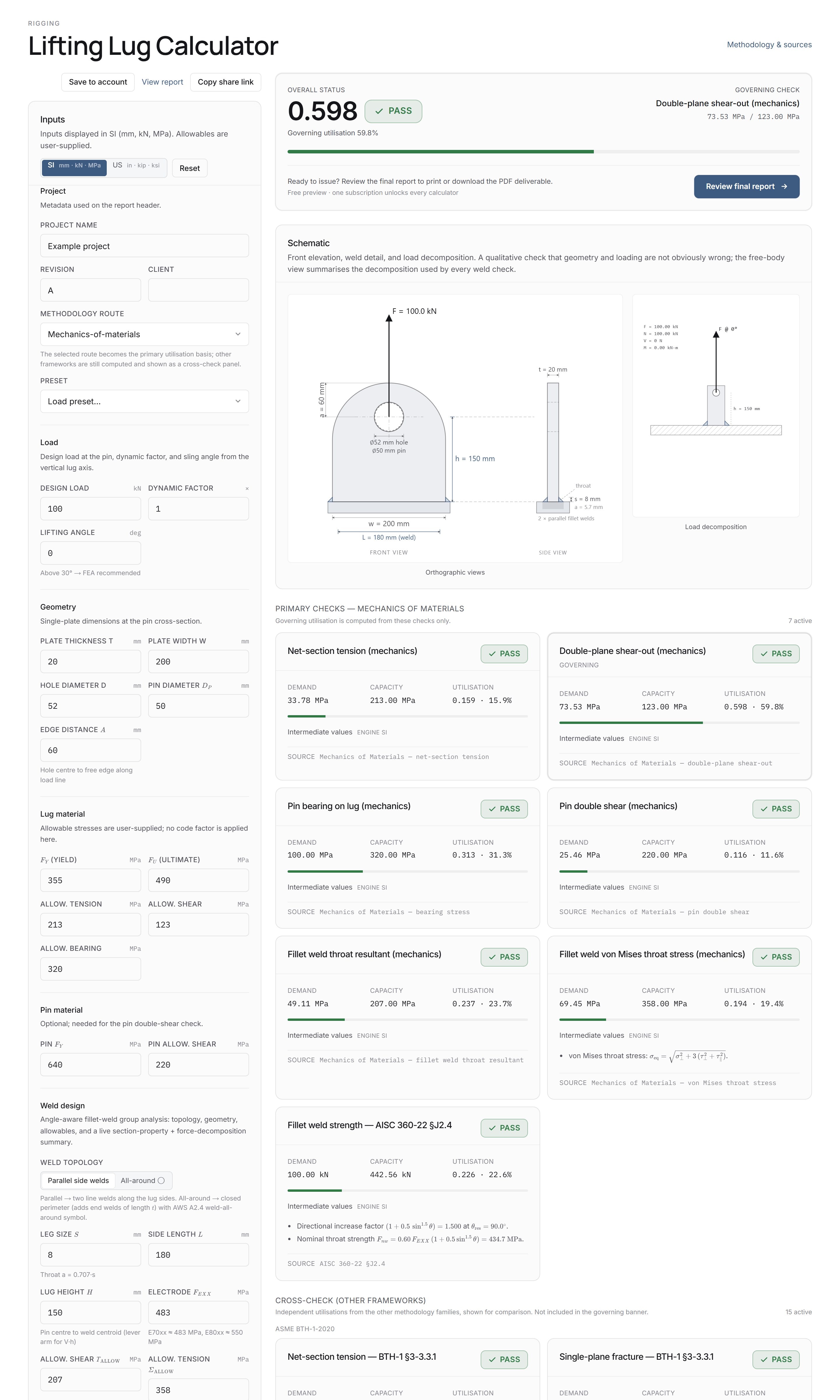Click PASS badge on Single-plane fracture BTH-1 card
840x1400 pixels.
click(776, 1359)
